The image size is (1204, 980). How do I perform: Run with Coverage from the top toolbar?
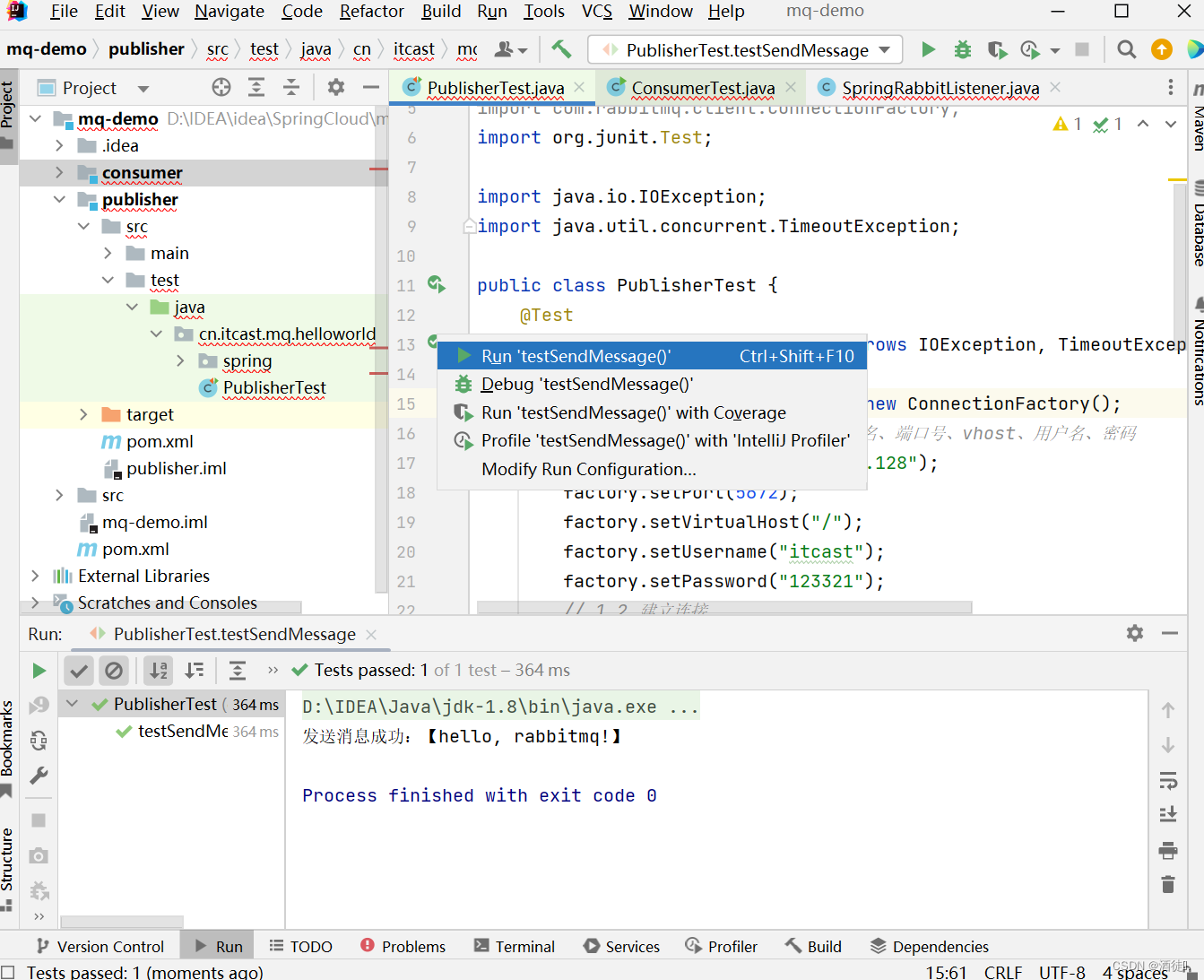click(x=997, y=49)
